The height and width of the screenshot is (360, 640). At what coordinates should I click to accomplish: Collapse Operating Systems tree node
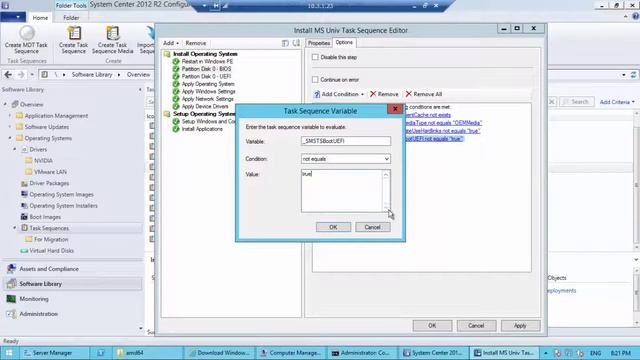pos(10,138)
